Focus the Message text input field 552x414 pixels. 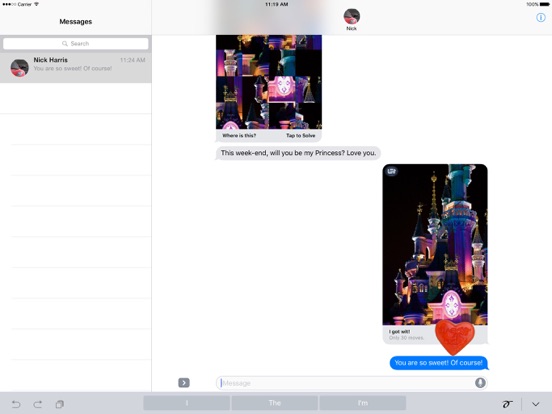[x=351, y=383]
